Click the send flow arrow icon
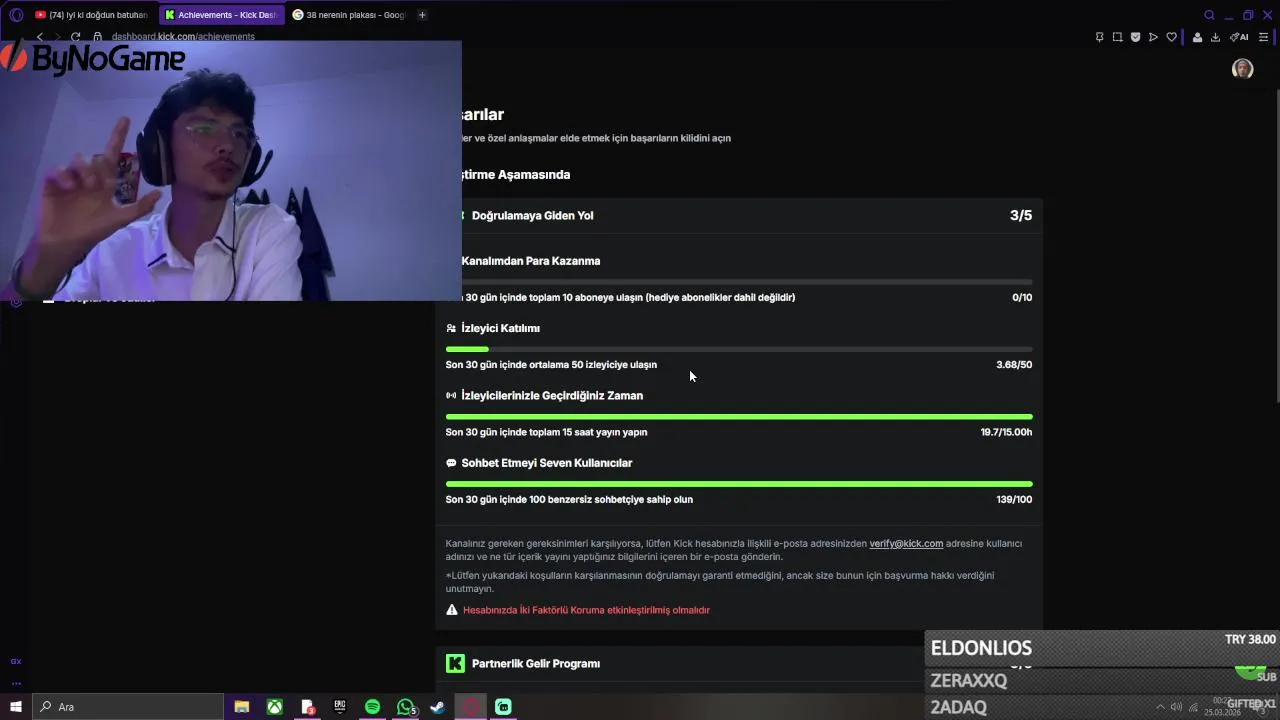1280x720 pixels. click(1153, 37)
